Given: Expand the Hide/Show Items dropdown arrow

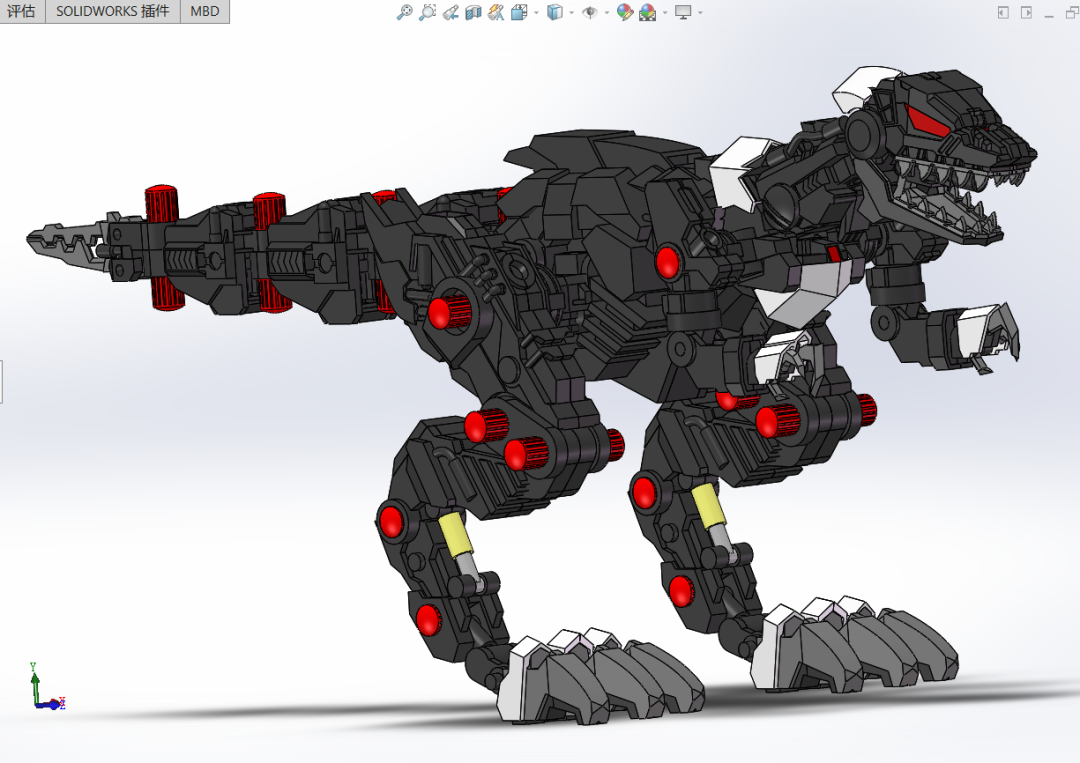Looking at the screenshot, I should click(x=607, y=12).
